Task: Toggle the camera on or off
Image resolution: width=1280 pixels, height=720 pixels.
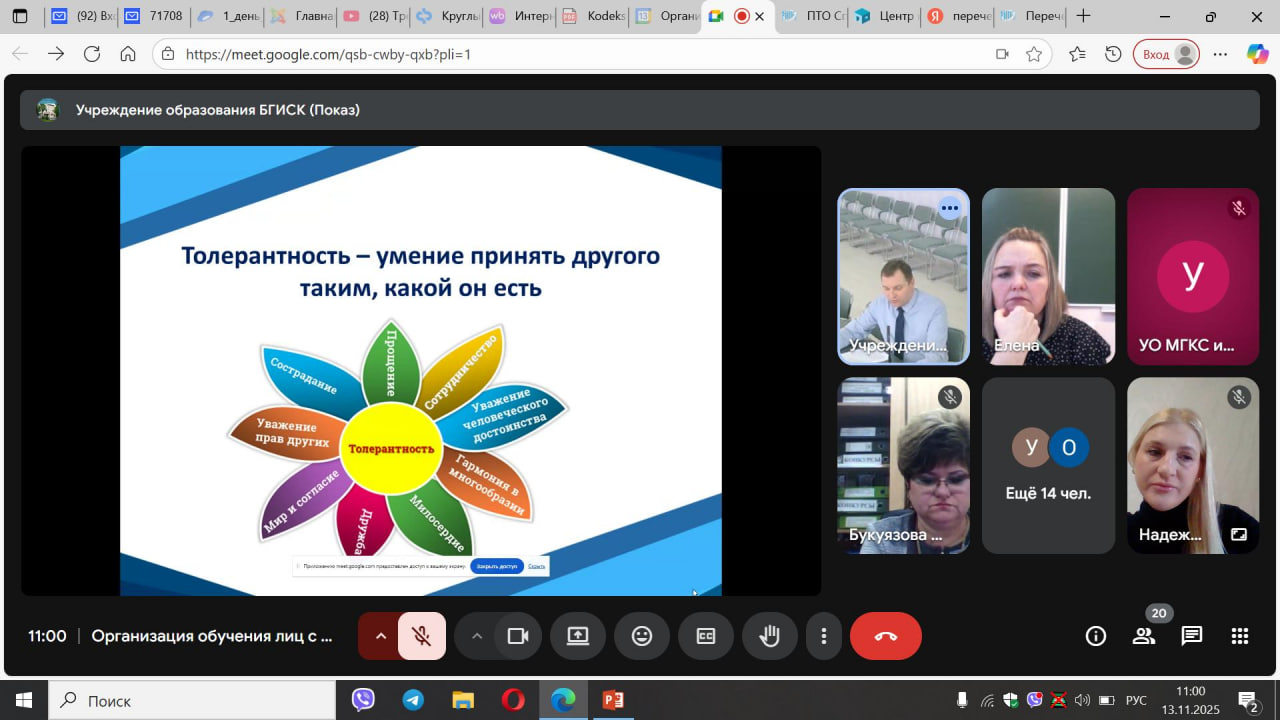Action: click(518, 636)
